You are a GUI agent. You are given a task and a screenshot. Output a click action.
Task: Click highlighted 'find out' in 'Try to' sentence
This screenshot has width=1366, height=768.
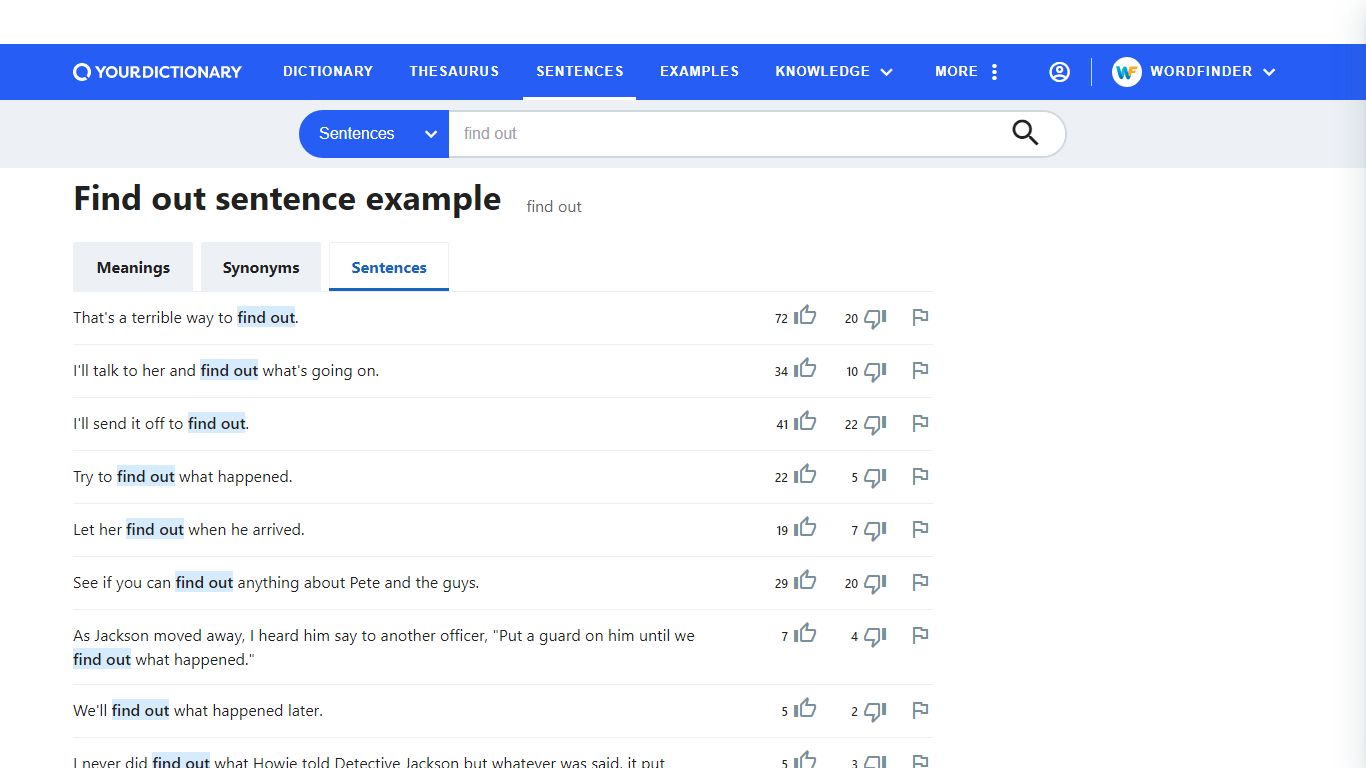(x=146, y=477)
